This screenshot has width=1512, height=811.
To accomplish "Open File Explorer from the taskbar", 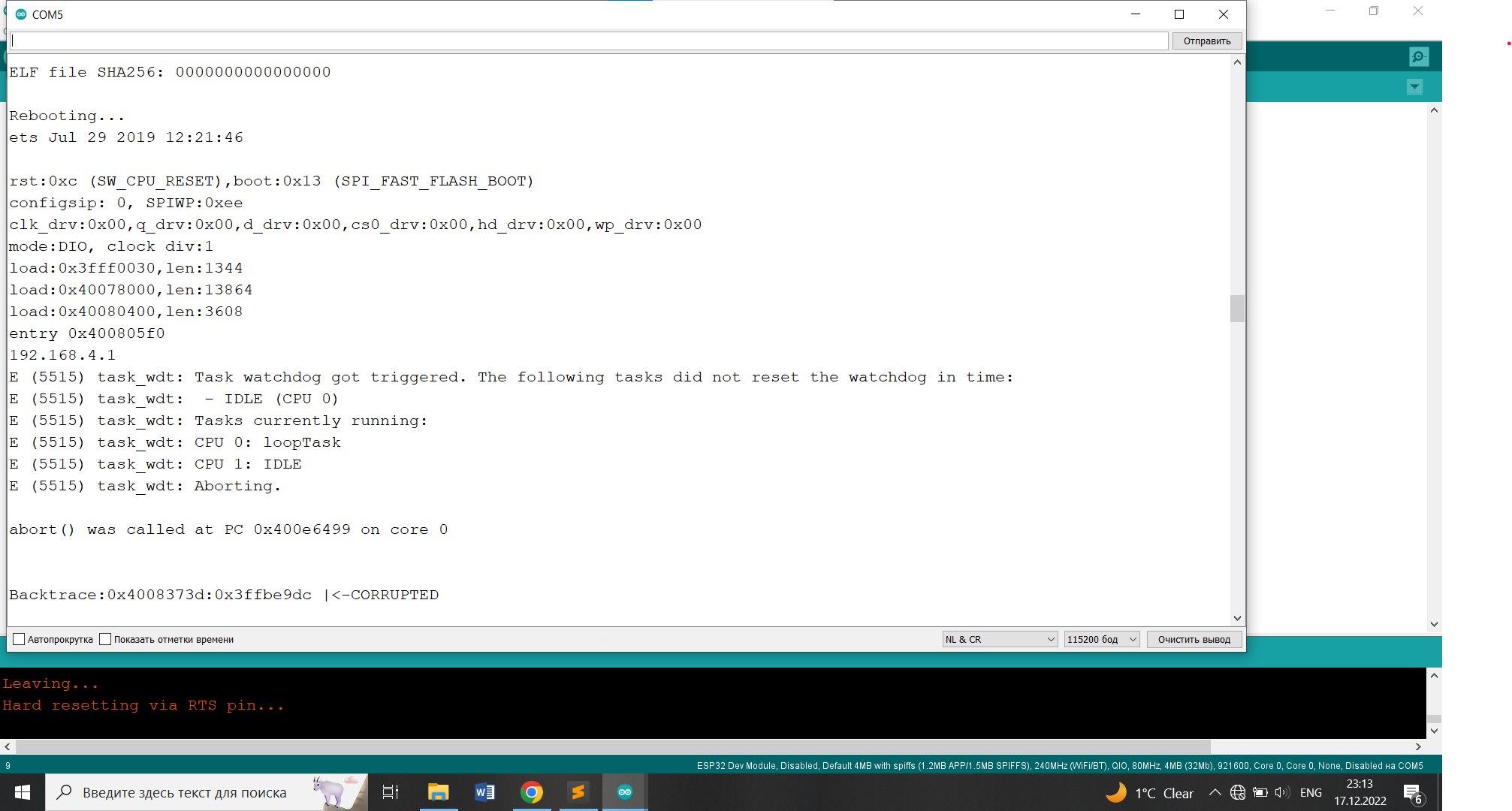I will click(438, 792).
